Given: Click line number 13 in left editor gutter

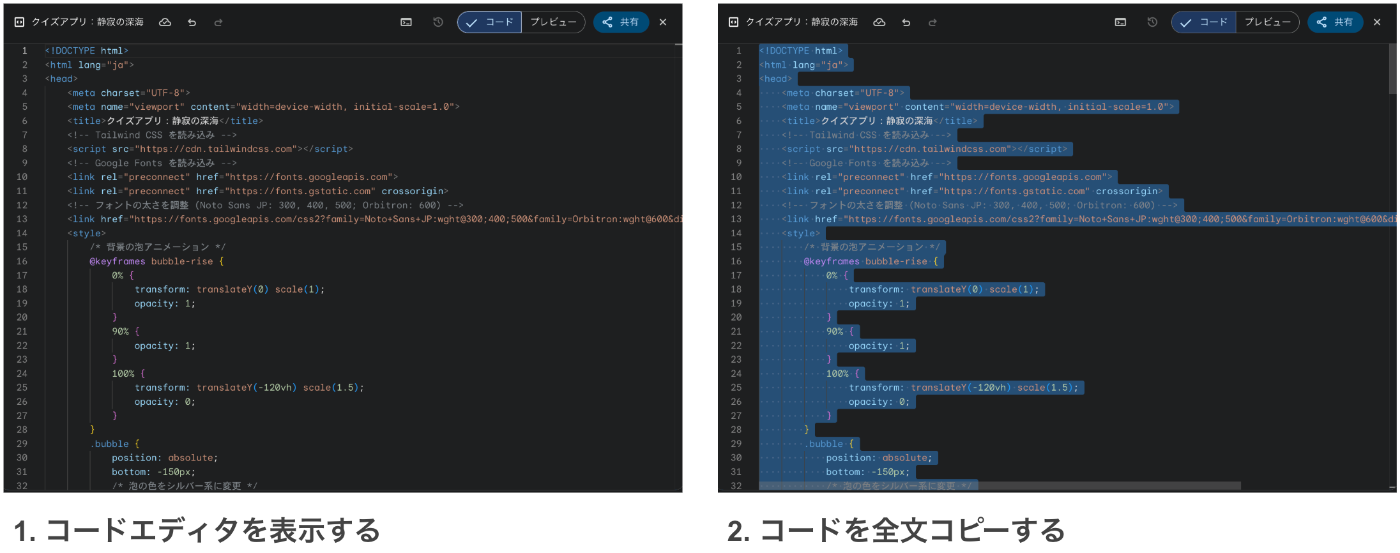Looking at the screenshot, I should (x=22, y=218).
